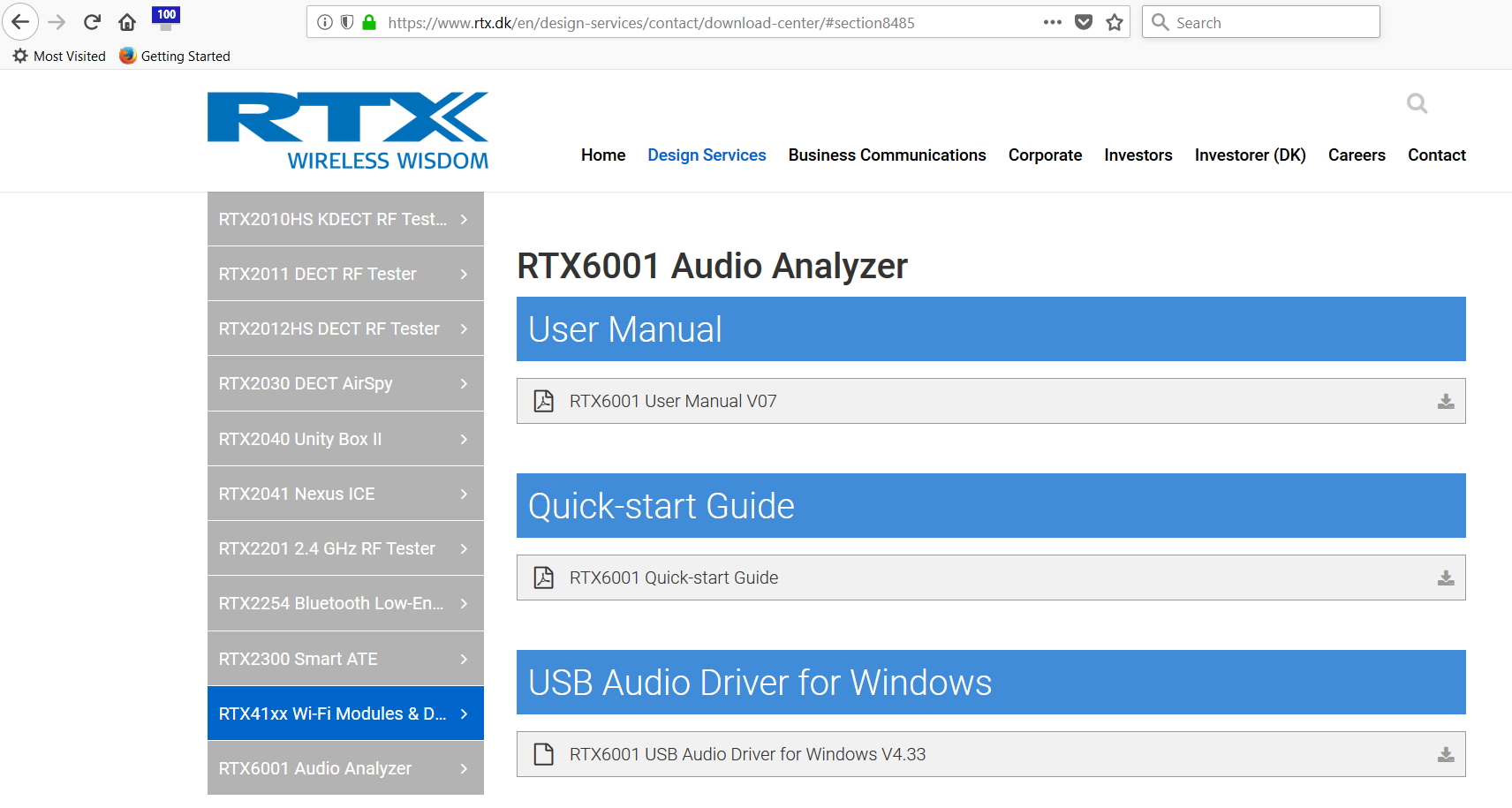
Task: Expand RTX2012HS DECT RF Tester chevron
Action: click(464, 328)
